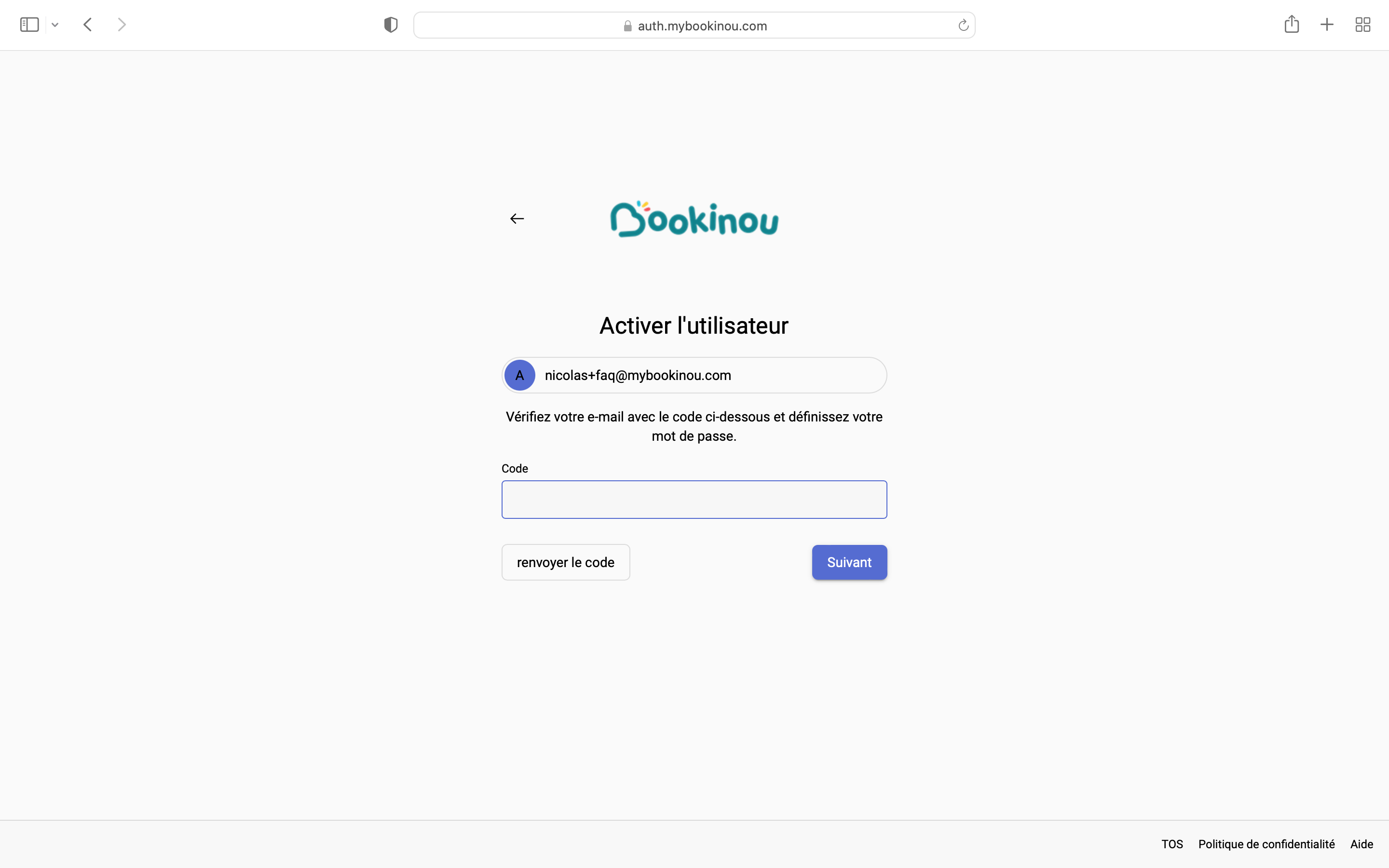Return using the page back arrow beside the logo
This screenshot has height=868, width=1389.
point(517,219)
